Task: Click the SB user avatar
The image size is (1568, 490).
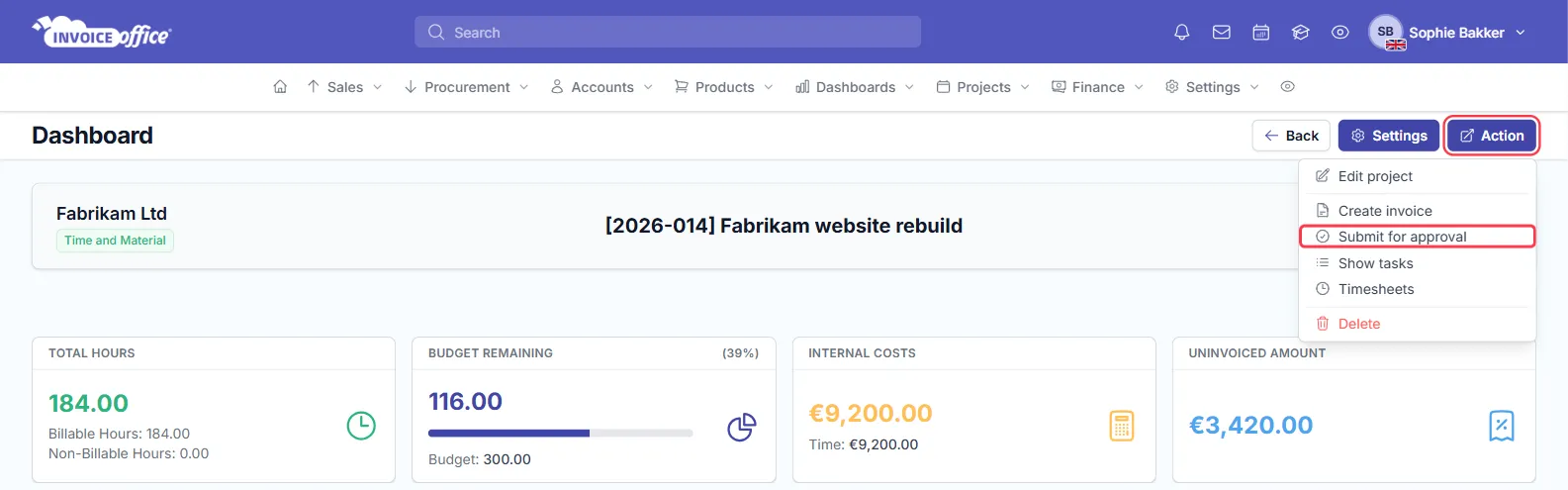Action: coord(1386,33)
